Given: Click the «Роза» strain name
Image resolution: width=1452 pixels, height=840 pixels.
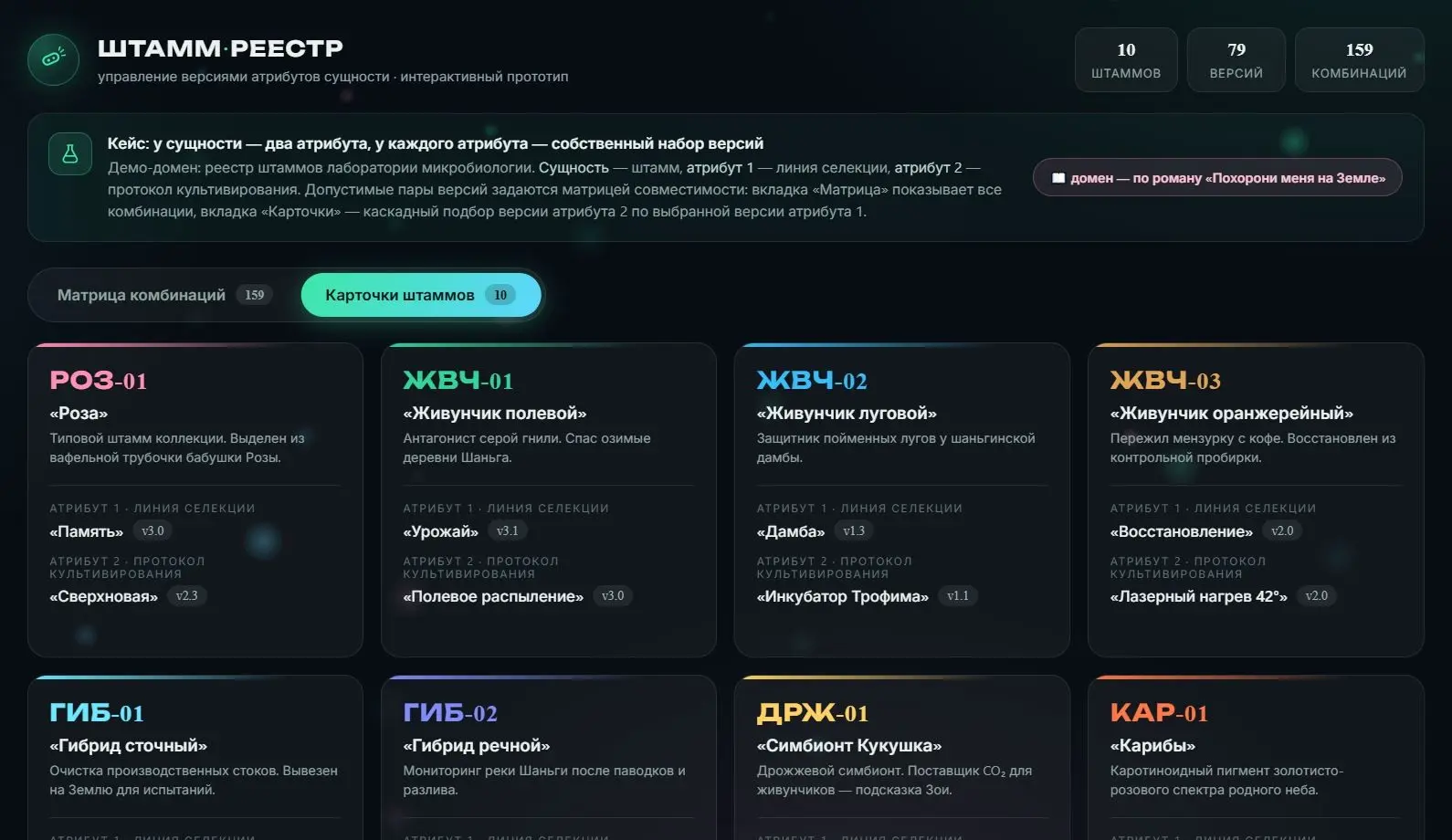Looking at the screenshot, I should coord(79,414).
